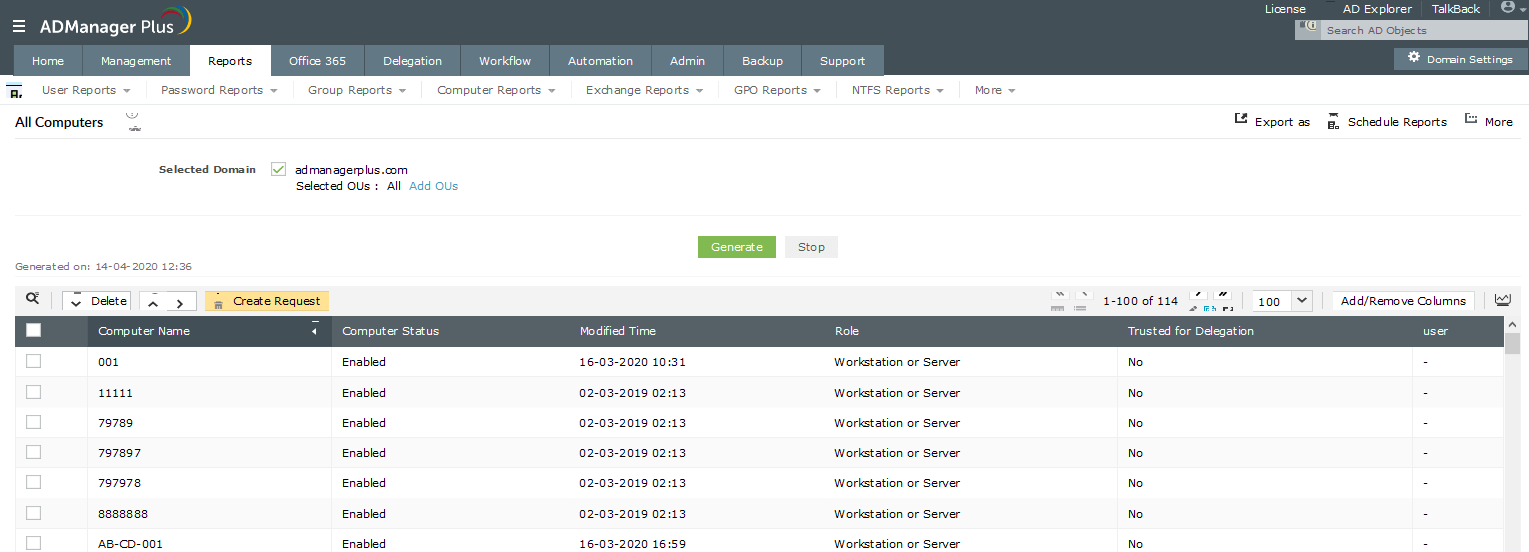Image resolution: width=1529 pixels, height=552 pixels.
Task: Toggle the select-all header checkbox
Action: pos(34,331)
